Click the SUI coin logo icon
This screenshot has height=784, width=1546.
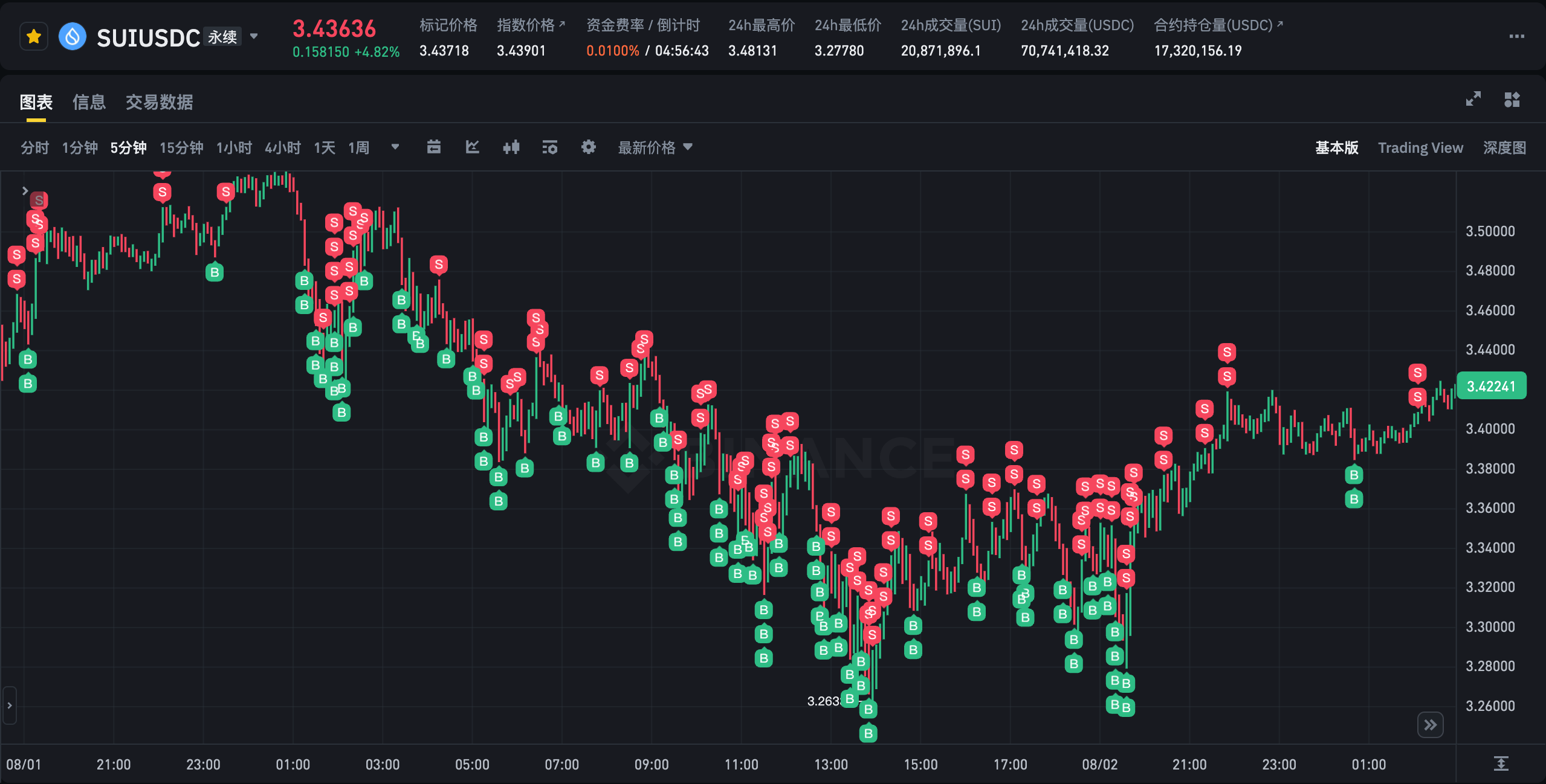(73, 37)
